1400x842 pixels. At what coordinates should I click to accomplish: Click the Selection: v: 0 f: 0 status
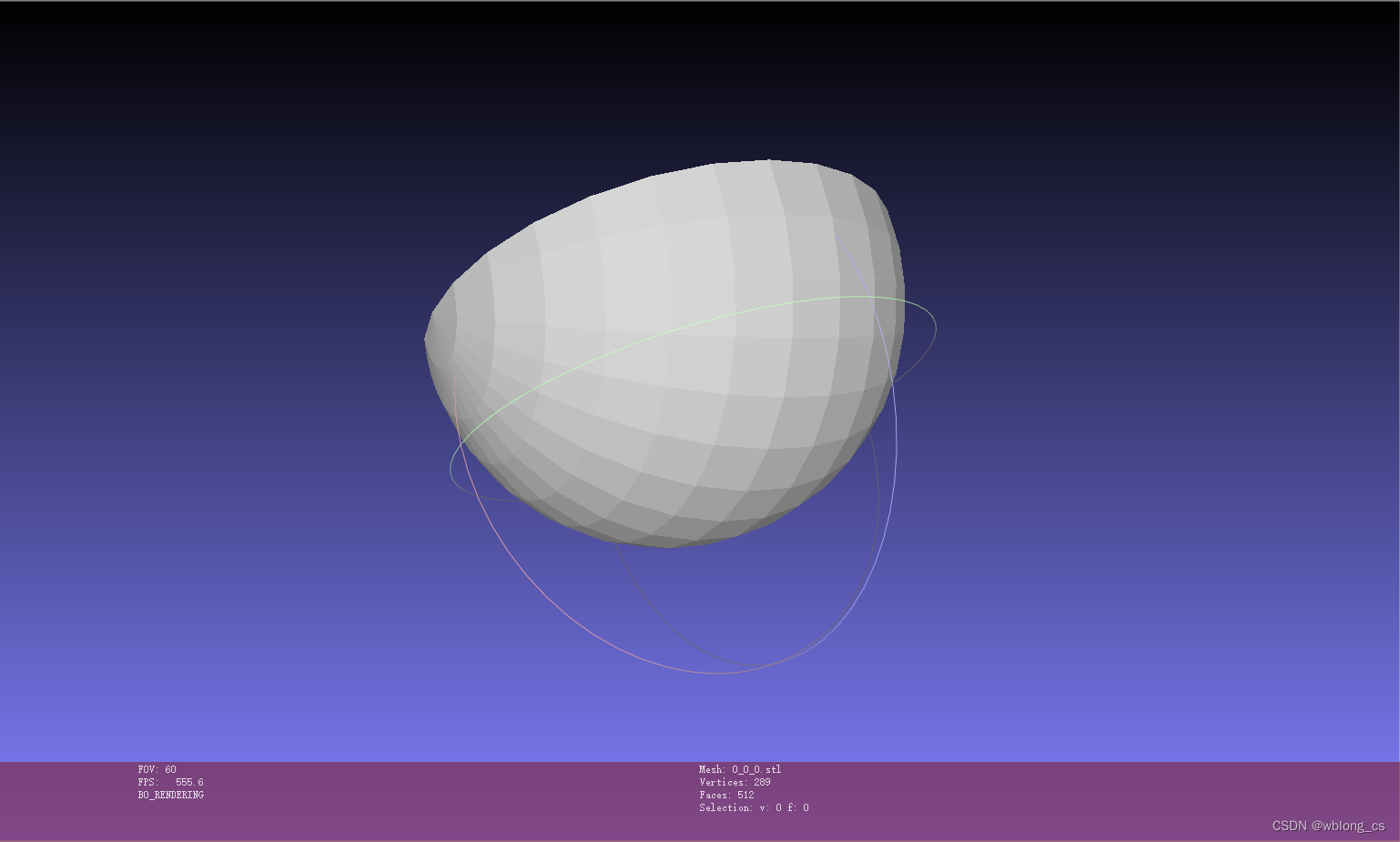pos(752,807)
